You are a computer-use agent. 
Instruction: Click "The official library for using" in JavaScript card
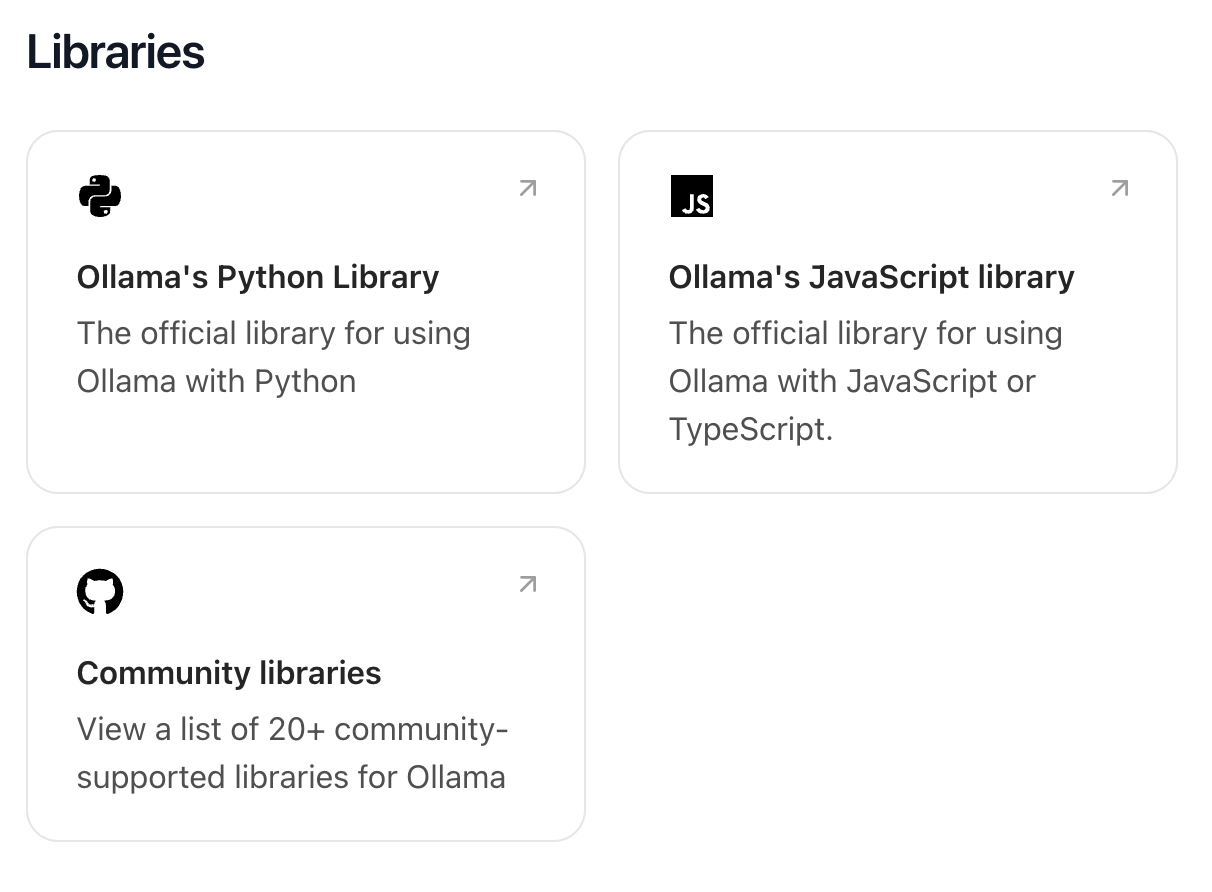click(x=865, y=333)
